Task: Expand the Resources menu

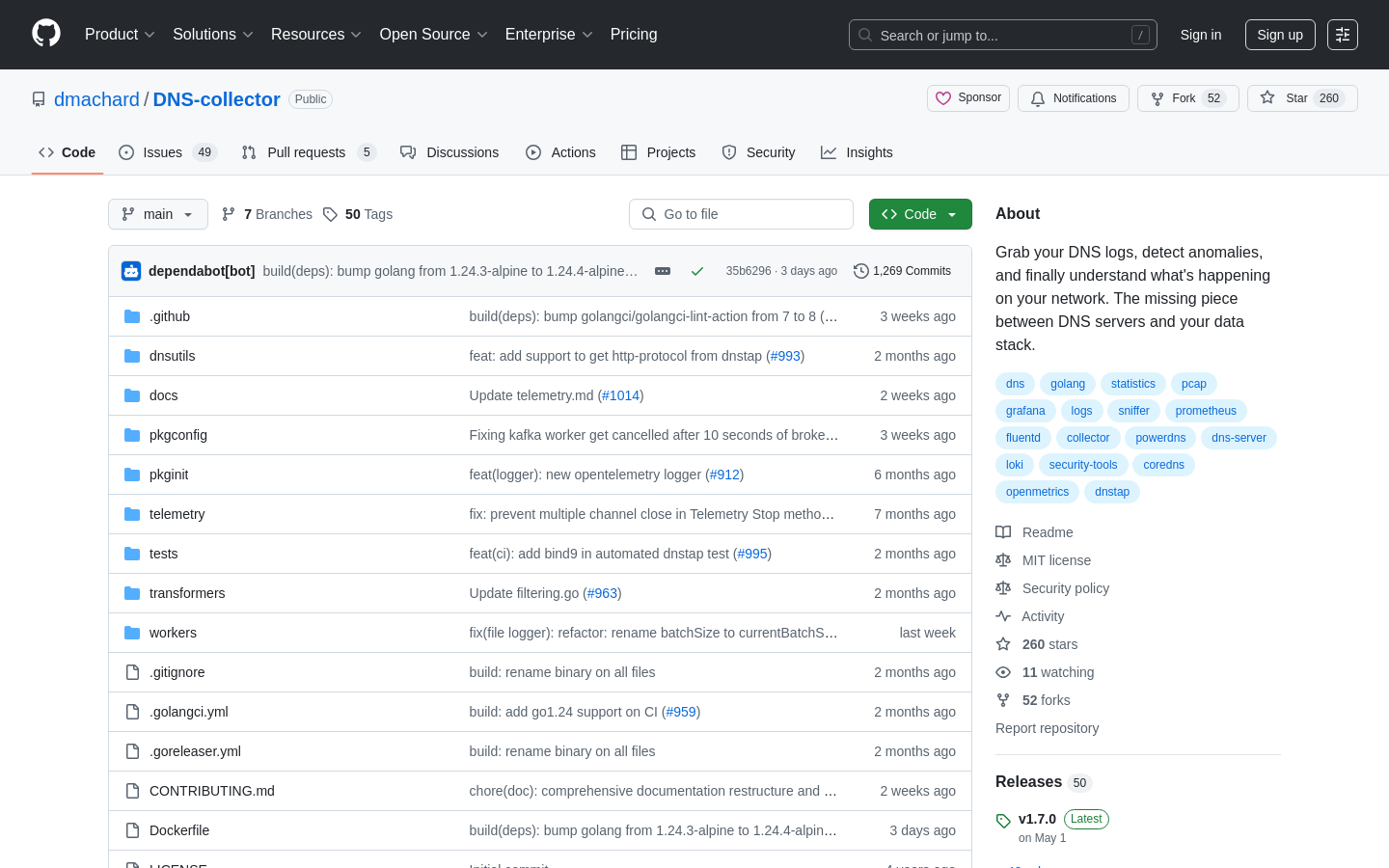Action: [316, 35]
